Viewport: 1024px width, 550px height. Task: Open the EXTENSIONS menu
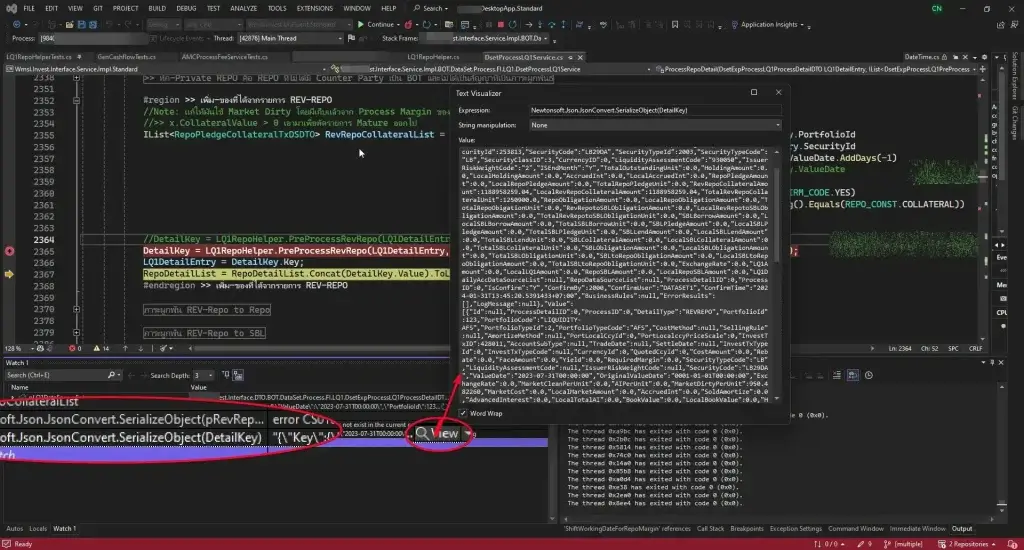click(314, 8)
